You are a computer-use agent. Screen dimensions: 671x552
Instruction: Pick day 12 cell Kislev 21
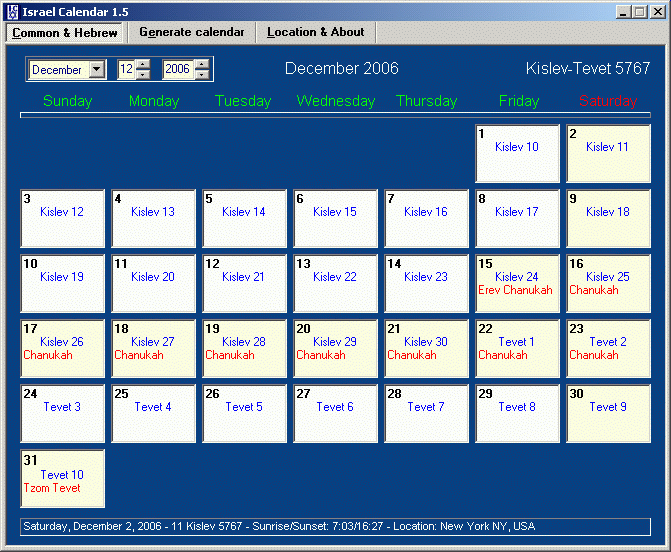click(x=244, y=284)
